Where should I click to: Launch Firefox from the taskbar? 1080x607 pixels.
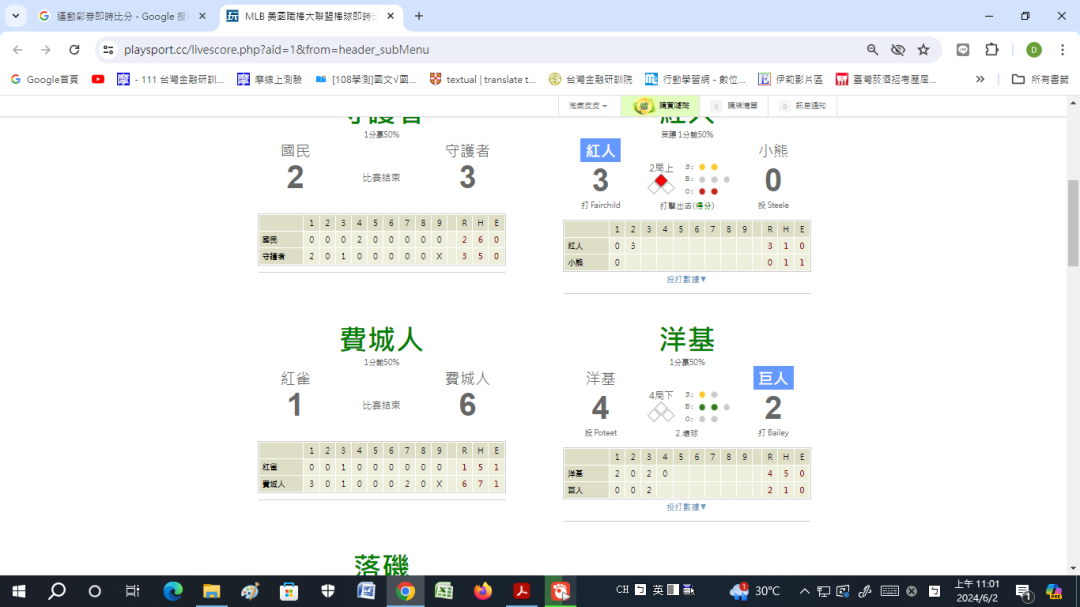point(483,591)
